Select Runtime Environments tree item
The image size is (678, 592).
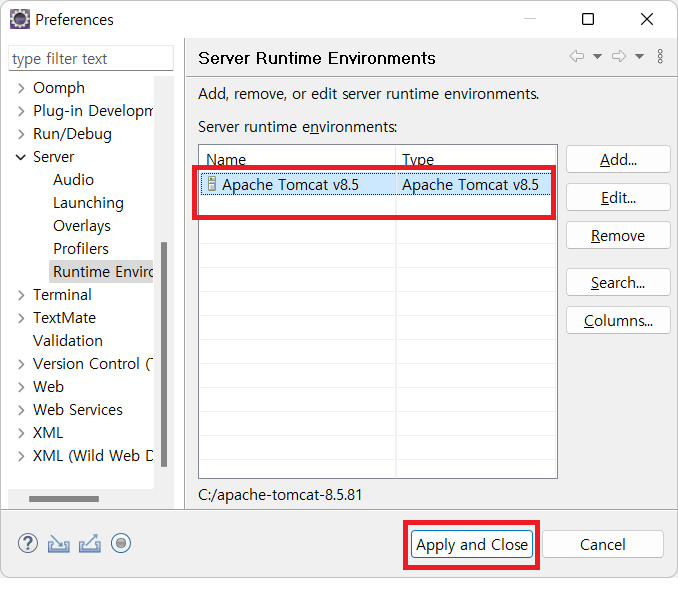(x=102, y=272)
